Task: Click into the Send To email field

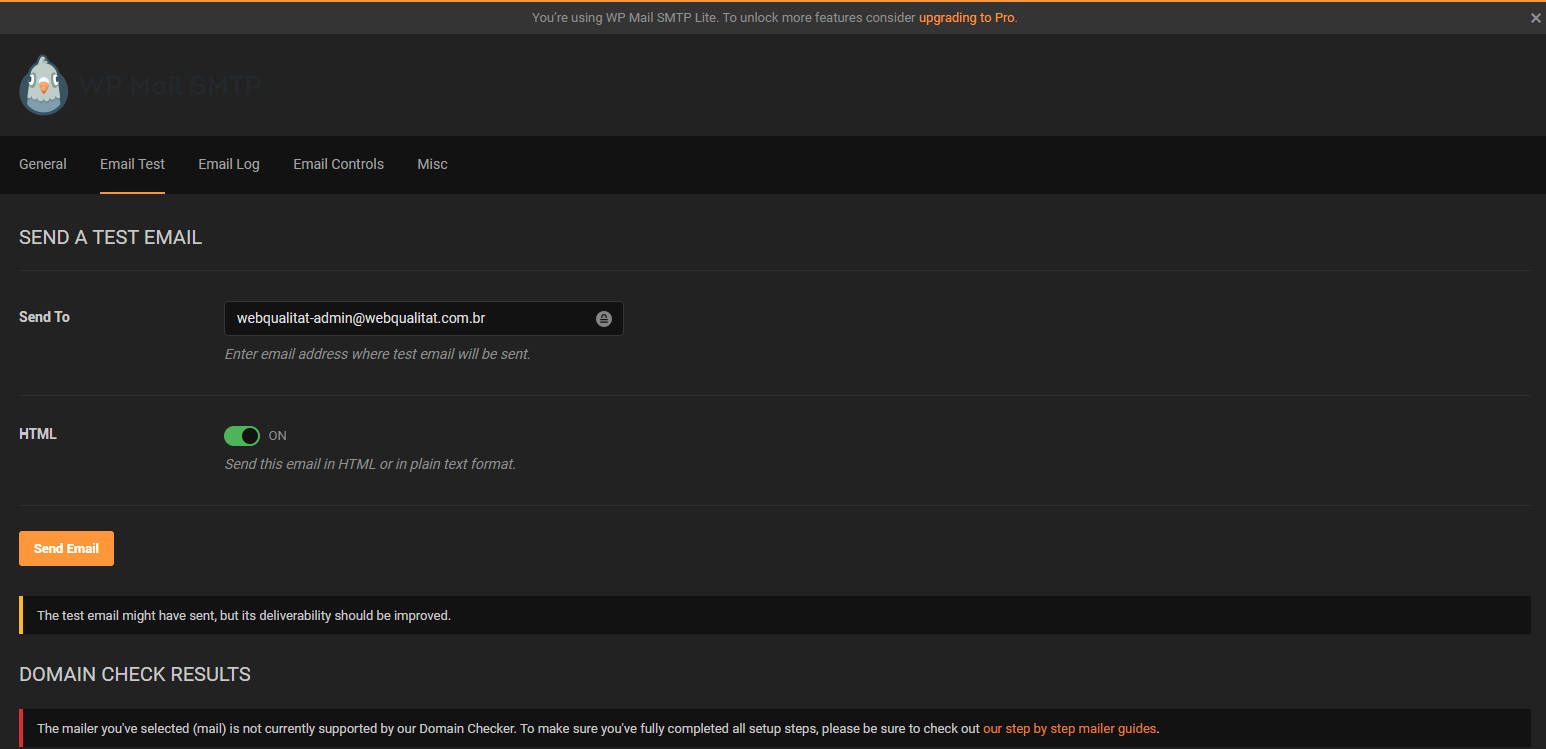Action: (423, 319)
